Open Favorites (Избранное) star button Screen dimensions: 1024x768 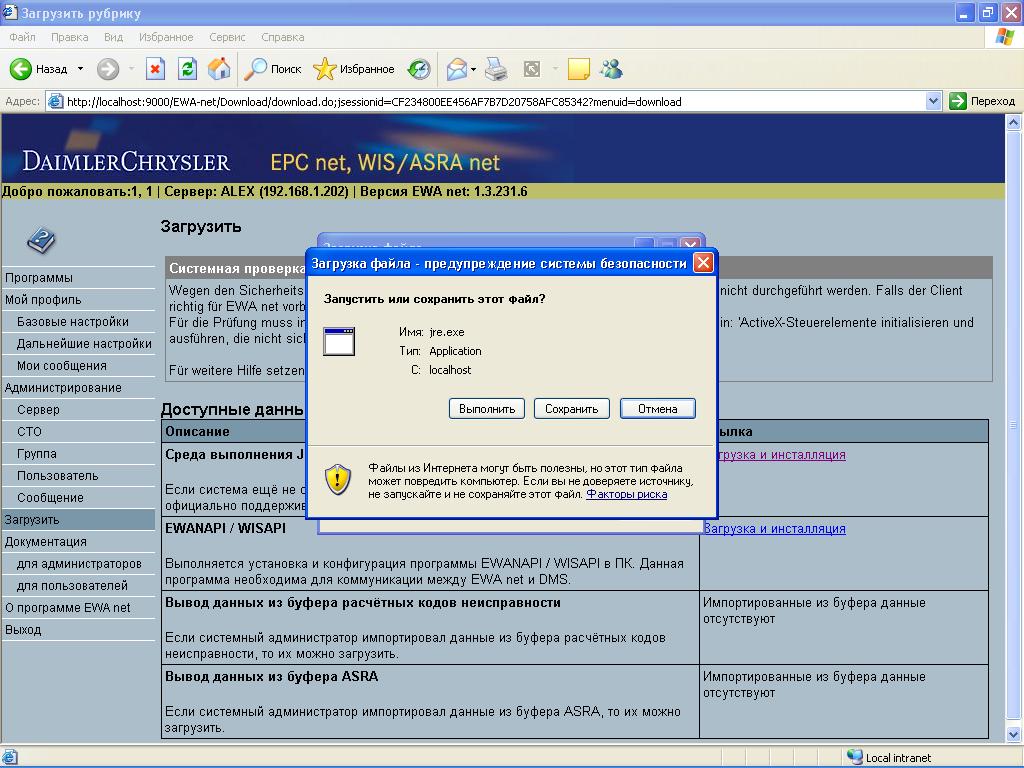pyautogui.click(x=354, y=69)
